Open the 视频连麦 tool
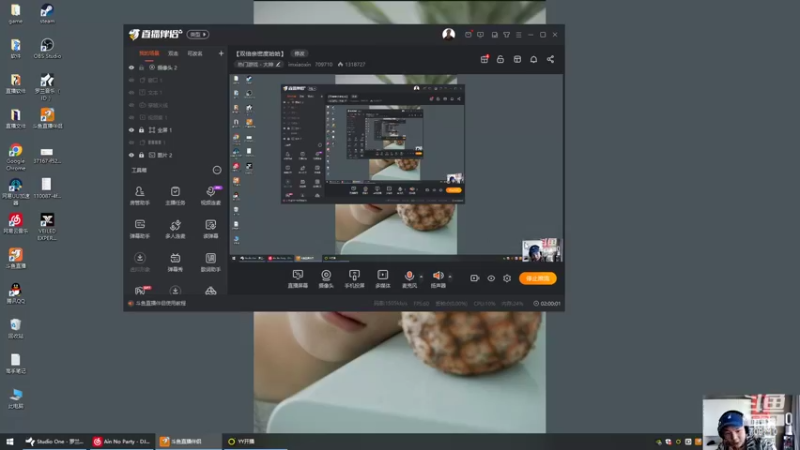 210,195
